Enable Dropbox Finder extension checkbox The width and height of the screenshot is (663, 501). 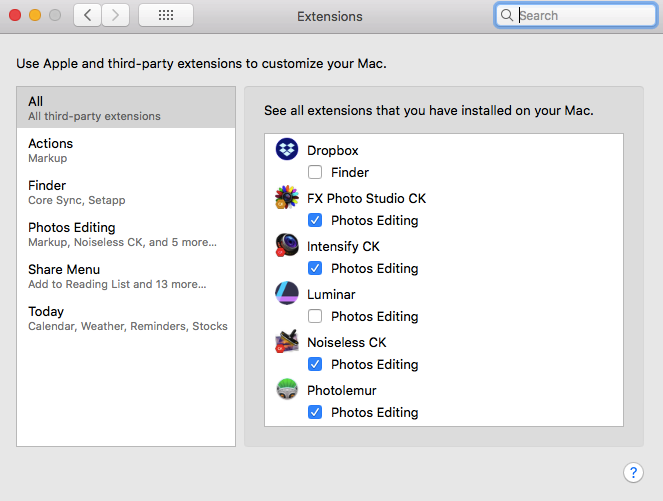click(x=315, y=172)
